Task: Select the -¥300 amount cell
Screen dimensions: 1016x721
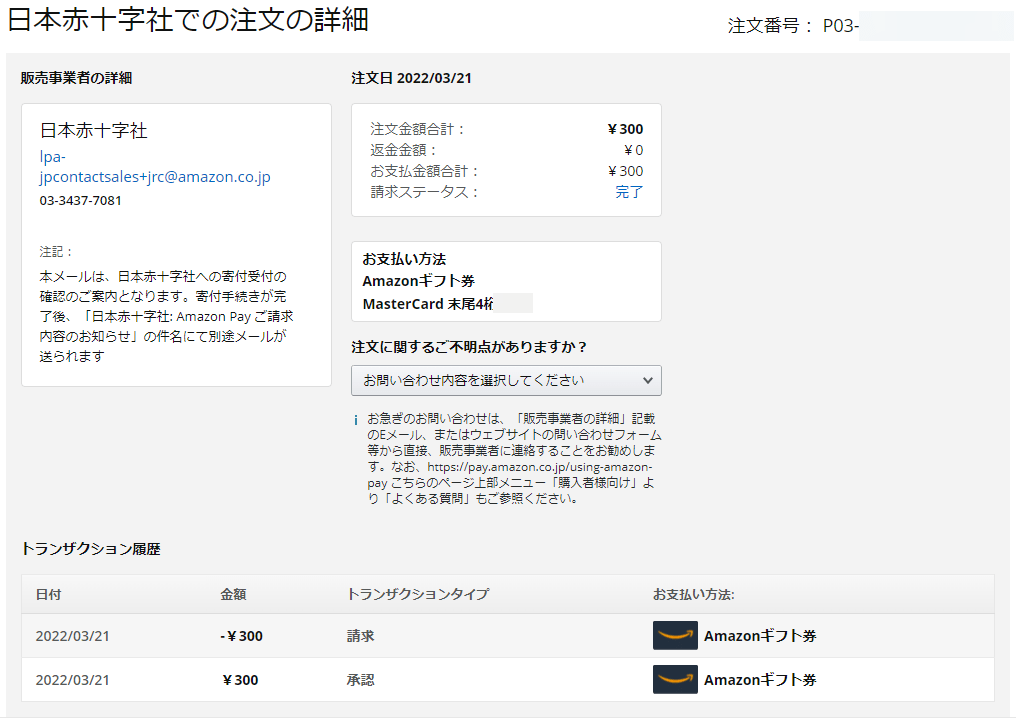Action: (241, 636)
